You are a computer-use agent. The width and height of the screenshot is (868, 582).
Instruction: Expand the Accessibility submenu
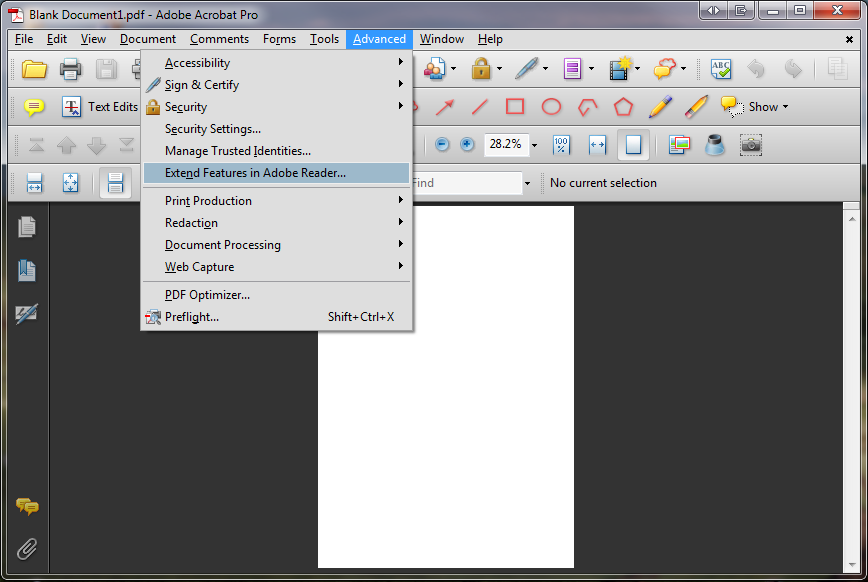click(x=276, y=63)
